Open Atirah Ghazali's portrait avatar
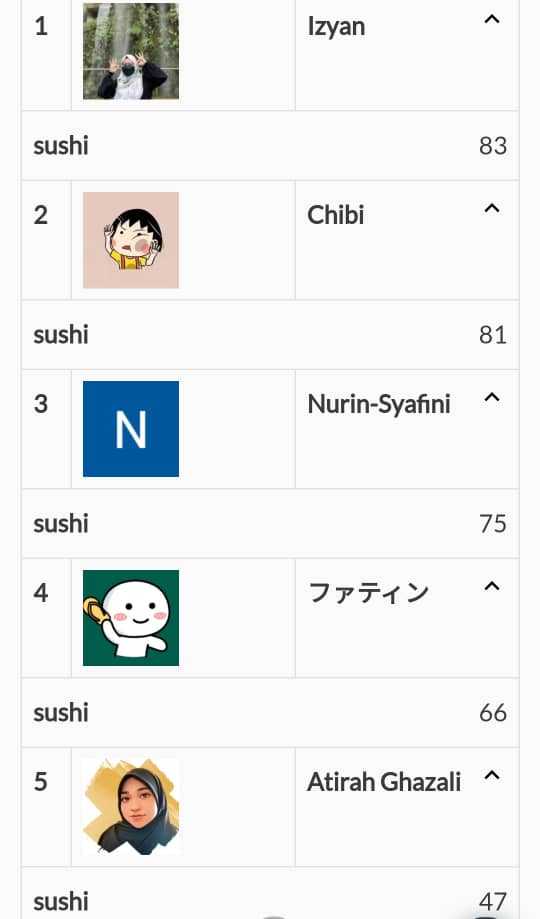This screenshot has height=919, width=540. pos(131,806)
